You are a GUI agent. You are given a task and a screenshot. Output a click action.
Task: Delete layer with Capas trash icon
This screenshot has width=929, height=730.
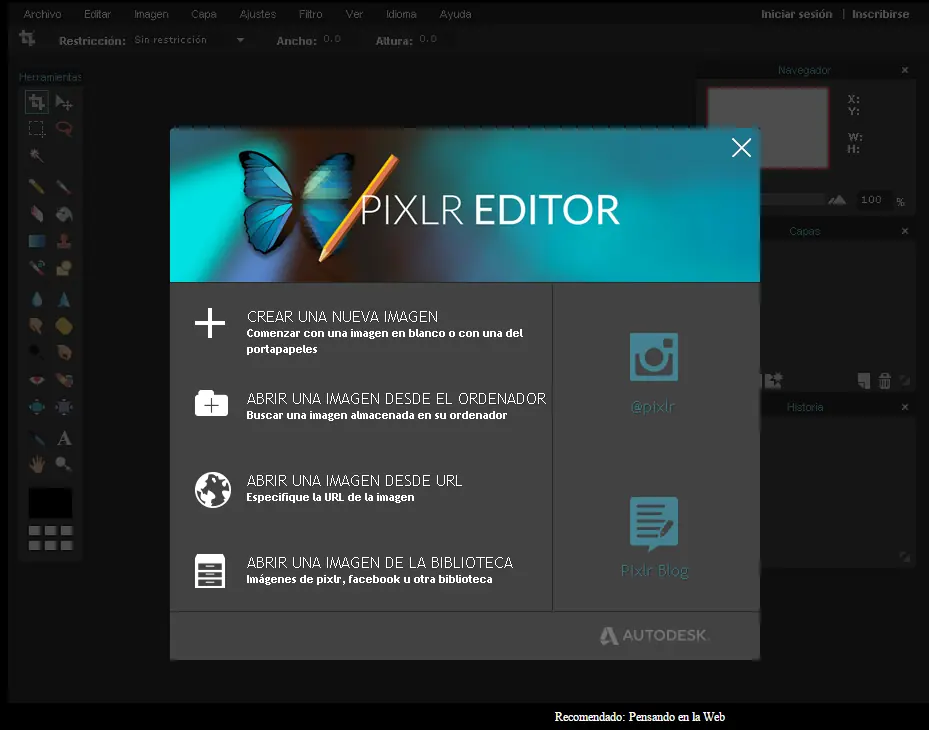tap(885, 380)
